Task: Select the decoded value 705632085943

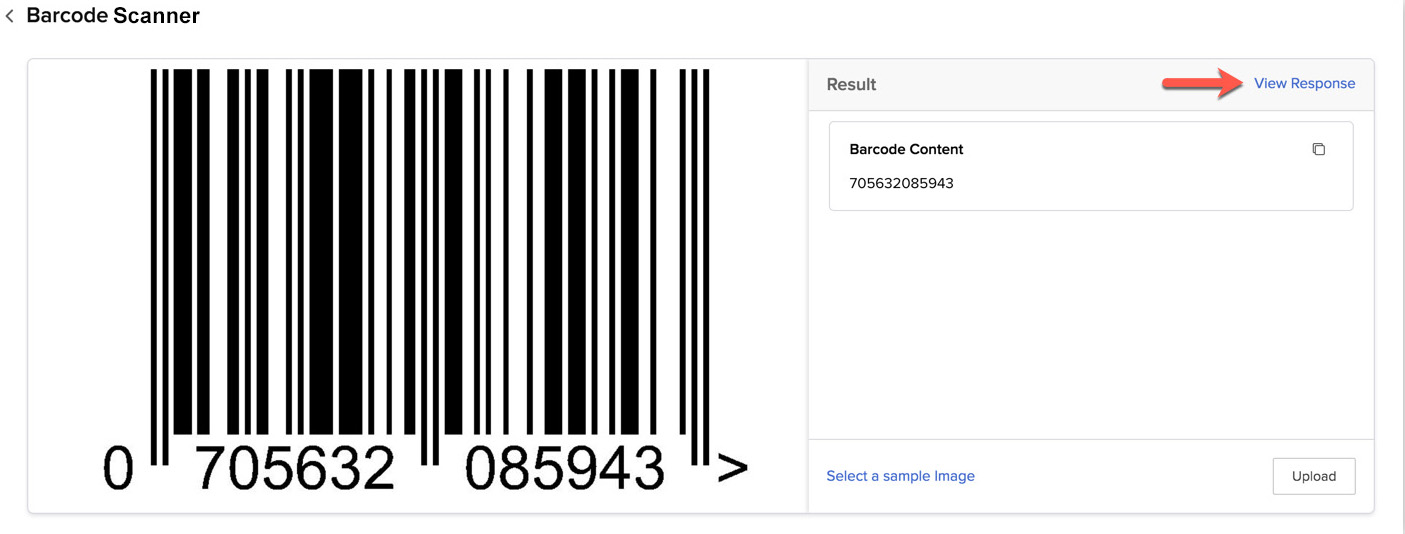Action: pos(901,183)
